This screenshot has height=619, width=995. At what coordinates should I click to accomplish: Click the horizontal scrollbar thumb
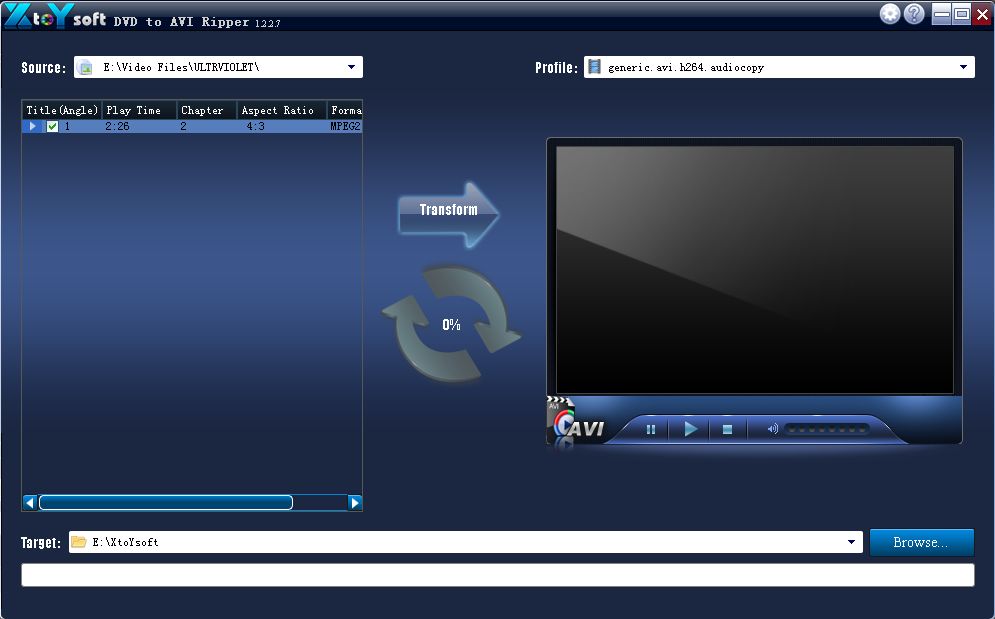(166, 503)
